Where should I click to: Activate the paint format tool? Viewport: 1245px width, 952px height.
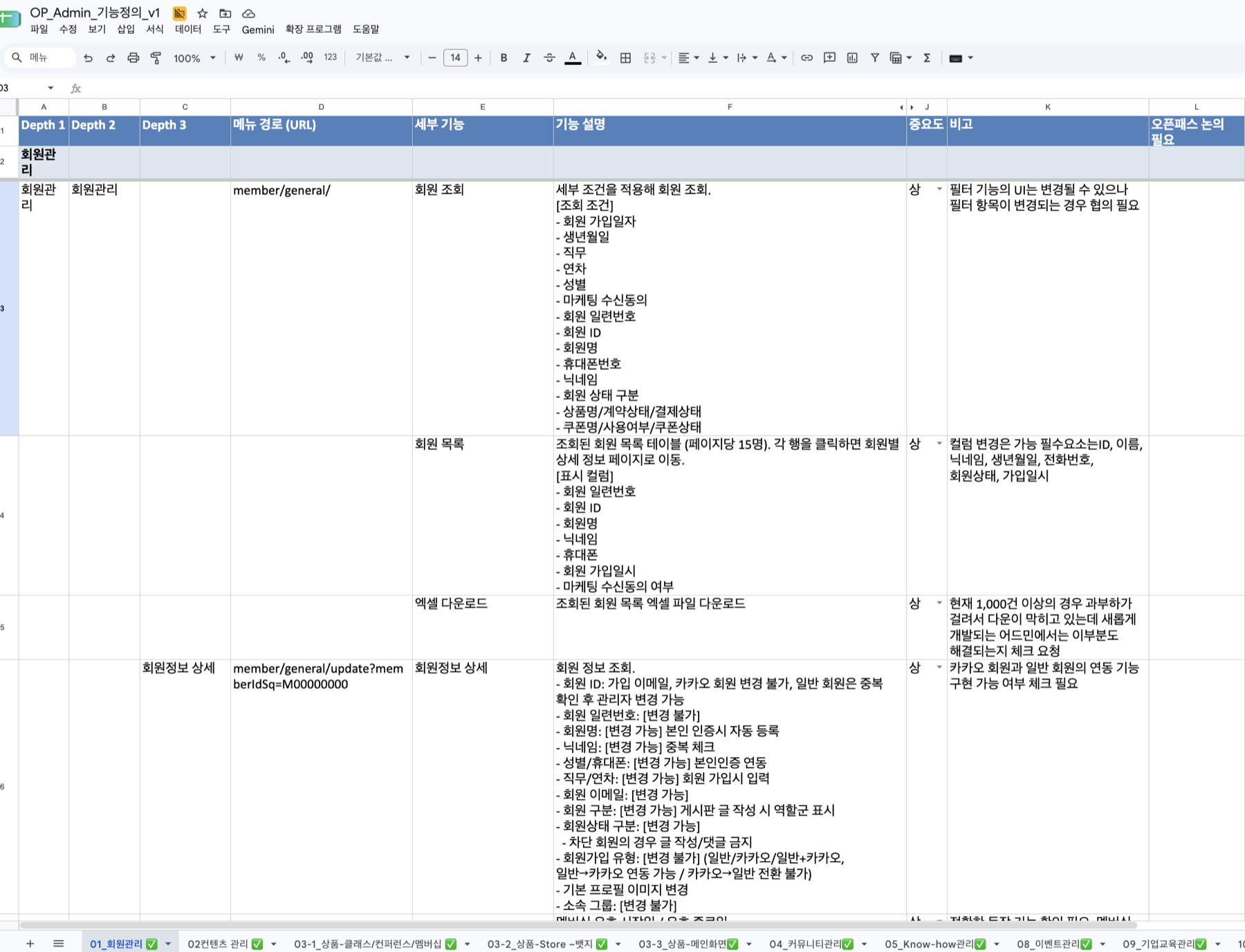pyautogui.click(x=156, y=58)
